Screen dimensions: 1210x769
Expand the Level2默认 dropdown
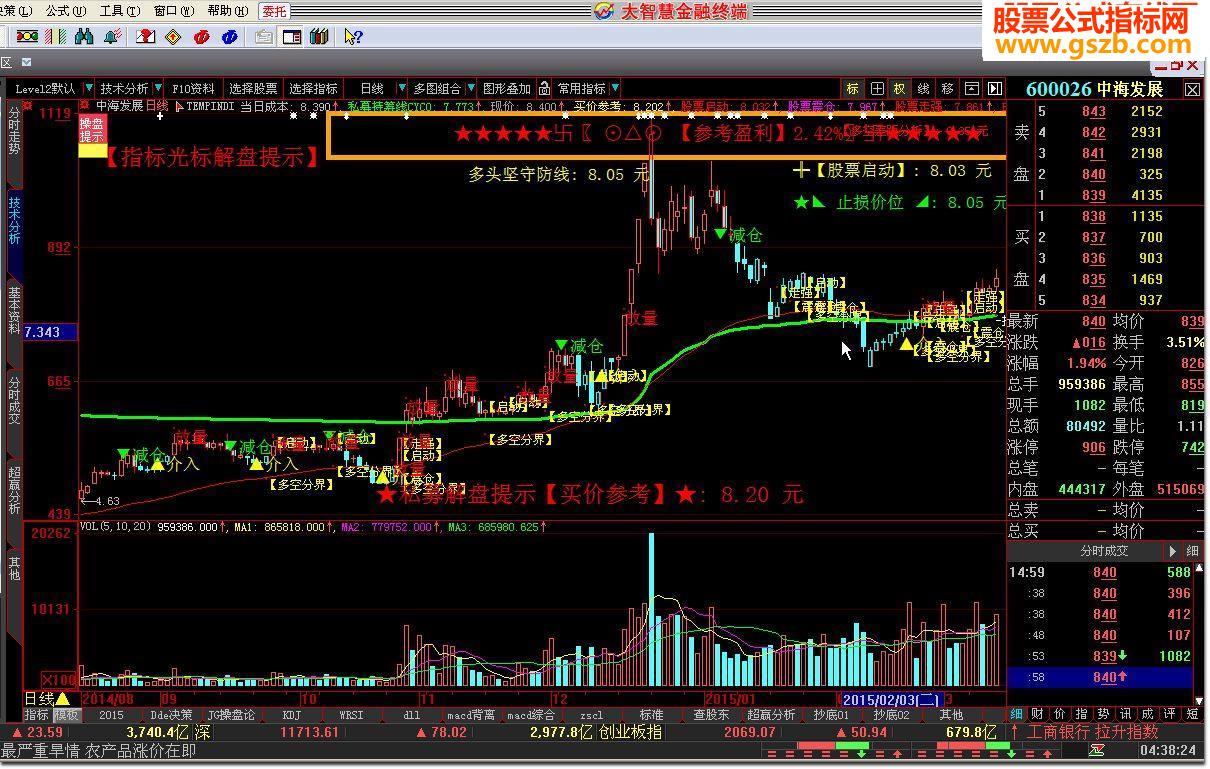88,88
